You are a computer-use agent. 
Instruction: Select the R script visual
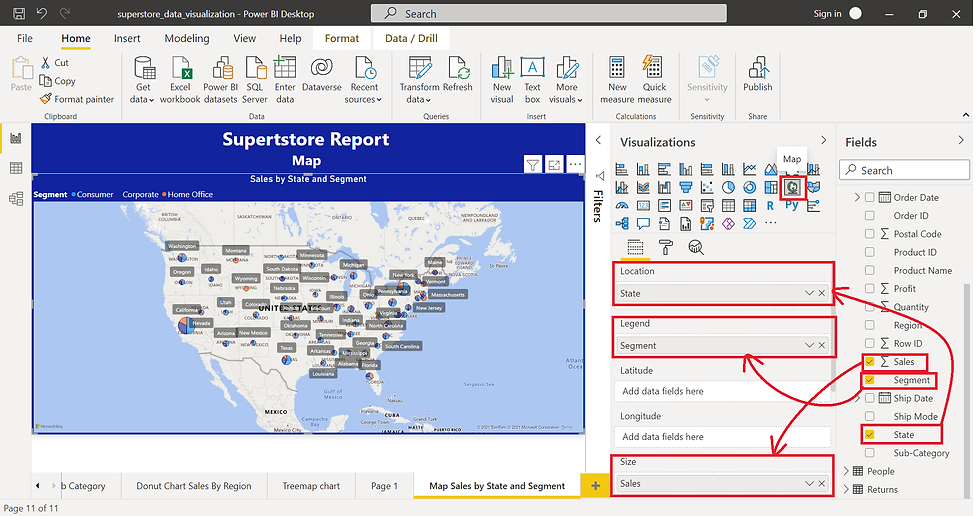point(770,206)
